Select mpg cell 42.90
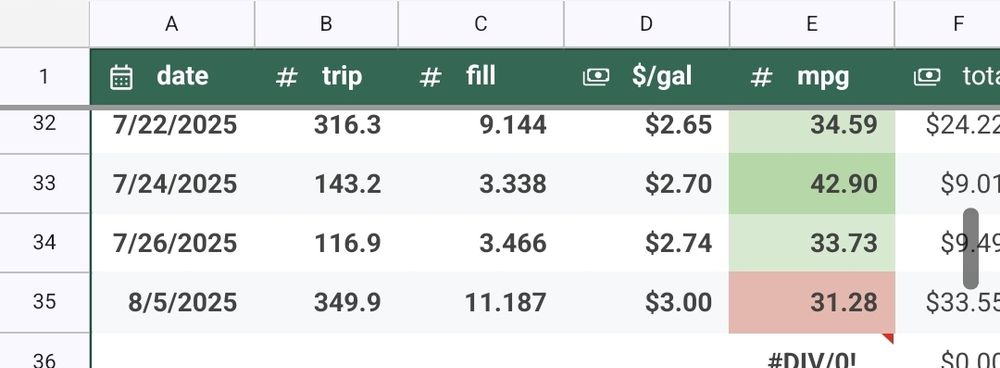 [x=812, y=184]
